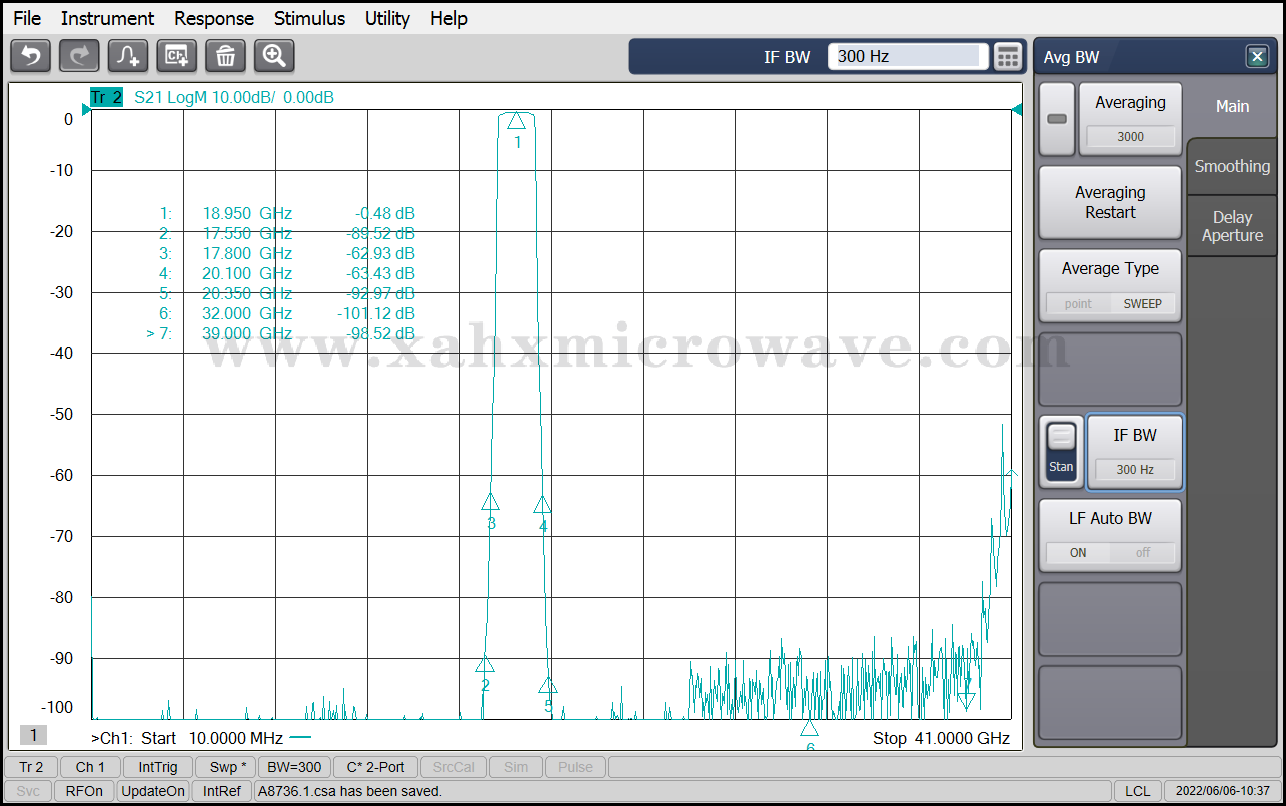
Task: Toggle Average Type point/SWEEP
Action: point(1110,286)
